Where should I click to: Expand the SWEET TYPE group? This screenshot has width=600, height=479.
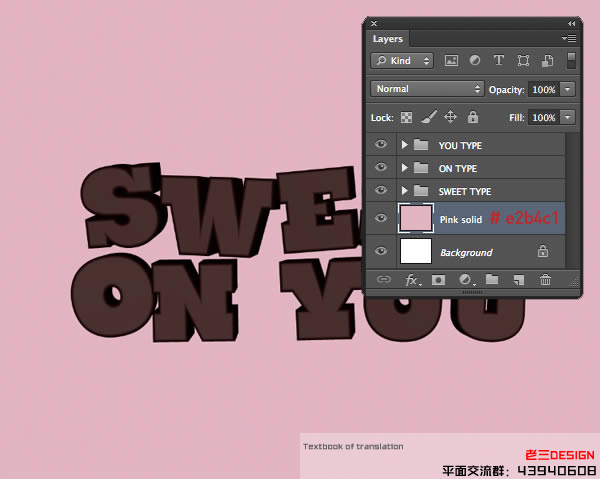pos(405,191)
